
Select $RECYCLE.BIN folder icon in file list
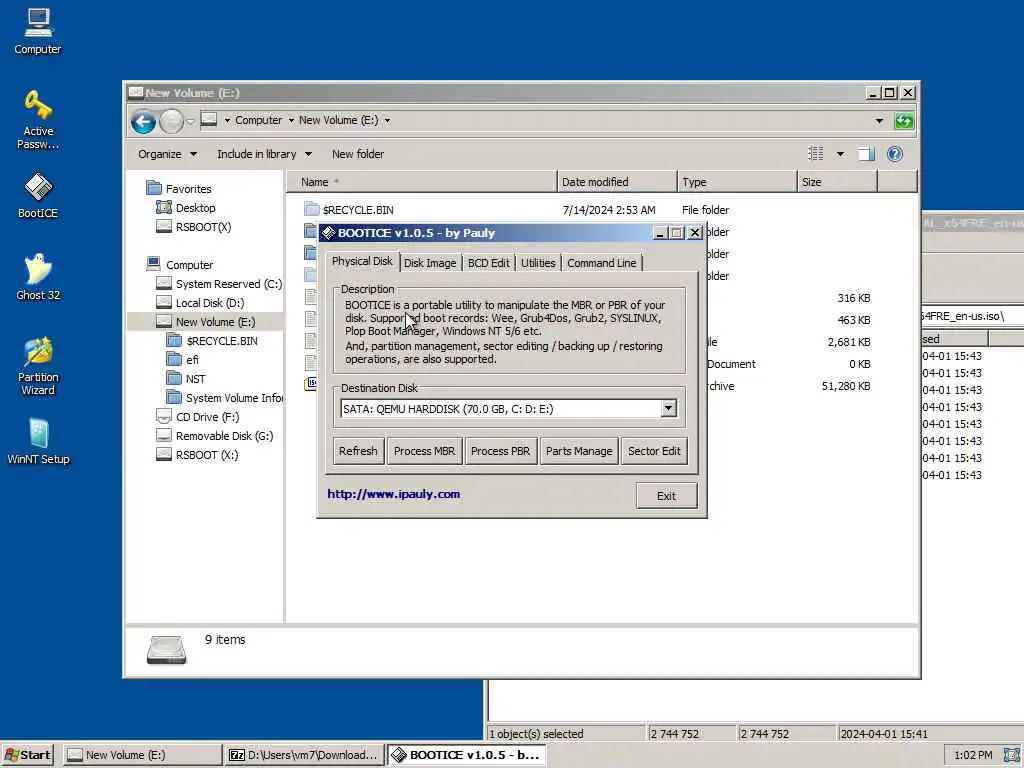pyautogui.click(x=312, y=209)
